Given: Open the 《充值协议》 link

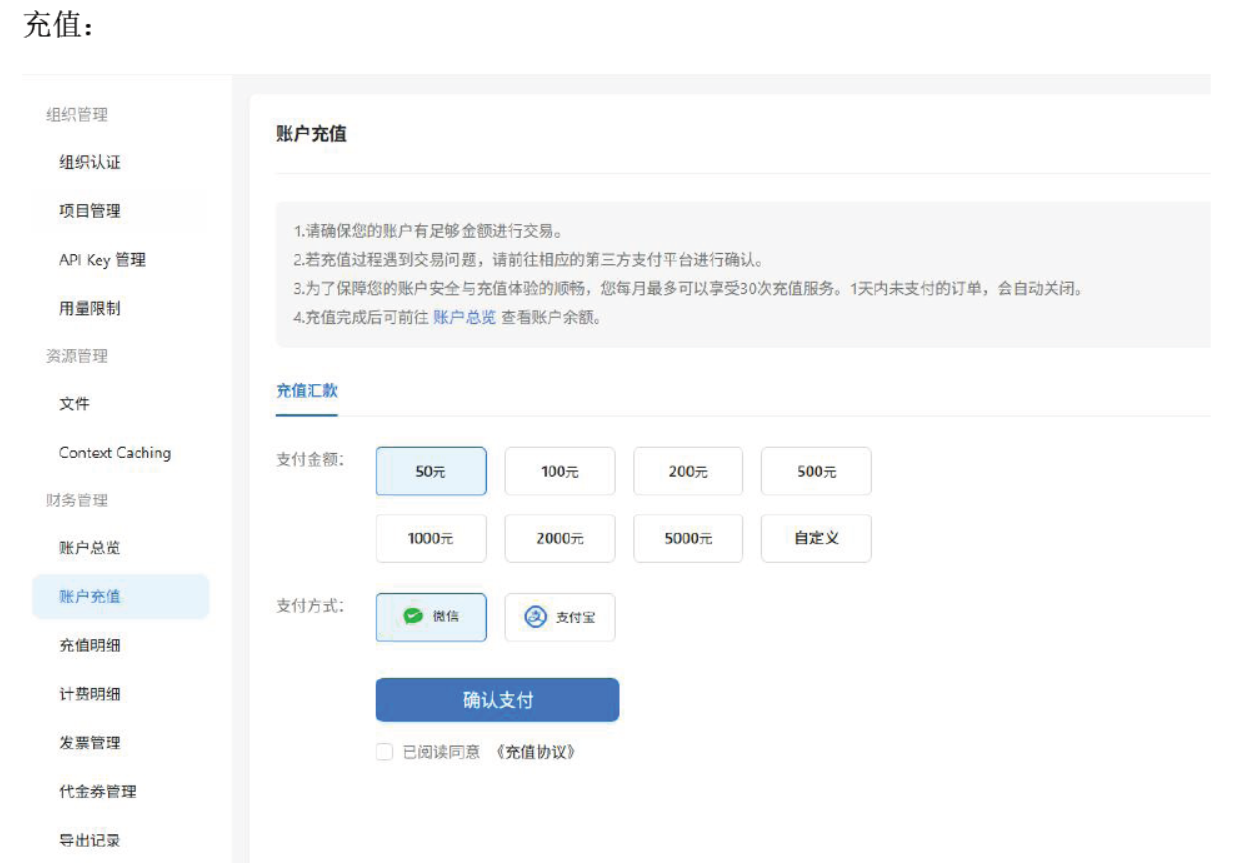Looking at the screenshot, I should pyautogui.click(x=537, y=752).
